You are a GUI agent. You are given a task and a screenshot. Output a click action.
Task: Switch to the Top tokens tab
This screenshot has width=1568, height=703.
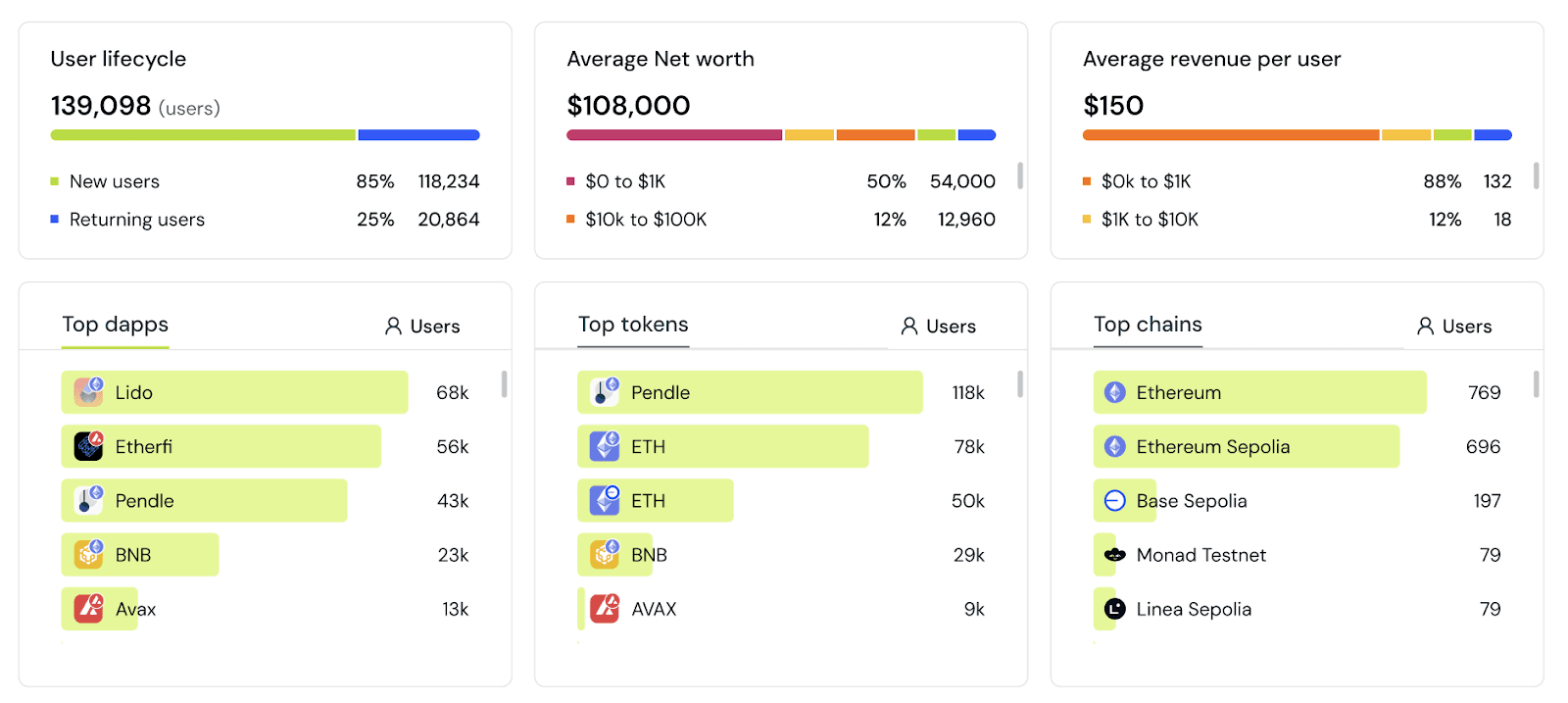pos(633,325)
